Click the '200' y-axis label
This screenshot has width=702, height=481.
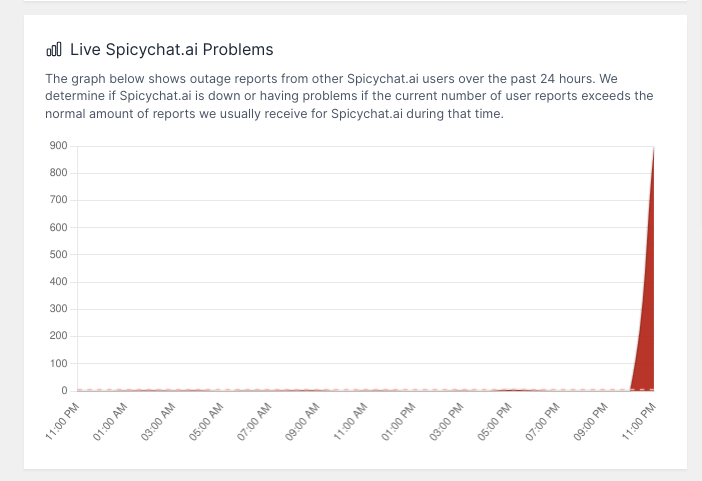click(x=59, y=336)
